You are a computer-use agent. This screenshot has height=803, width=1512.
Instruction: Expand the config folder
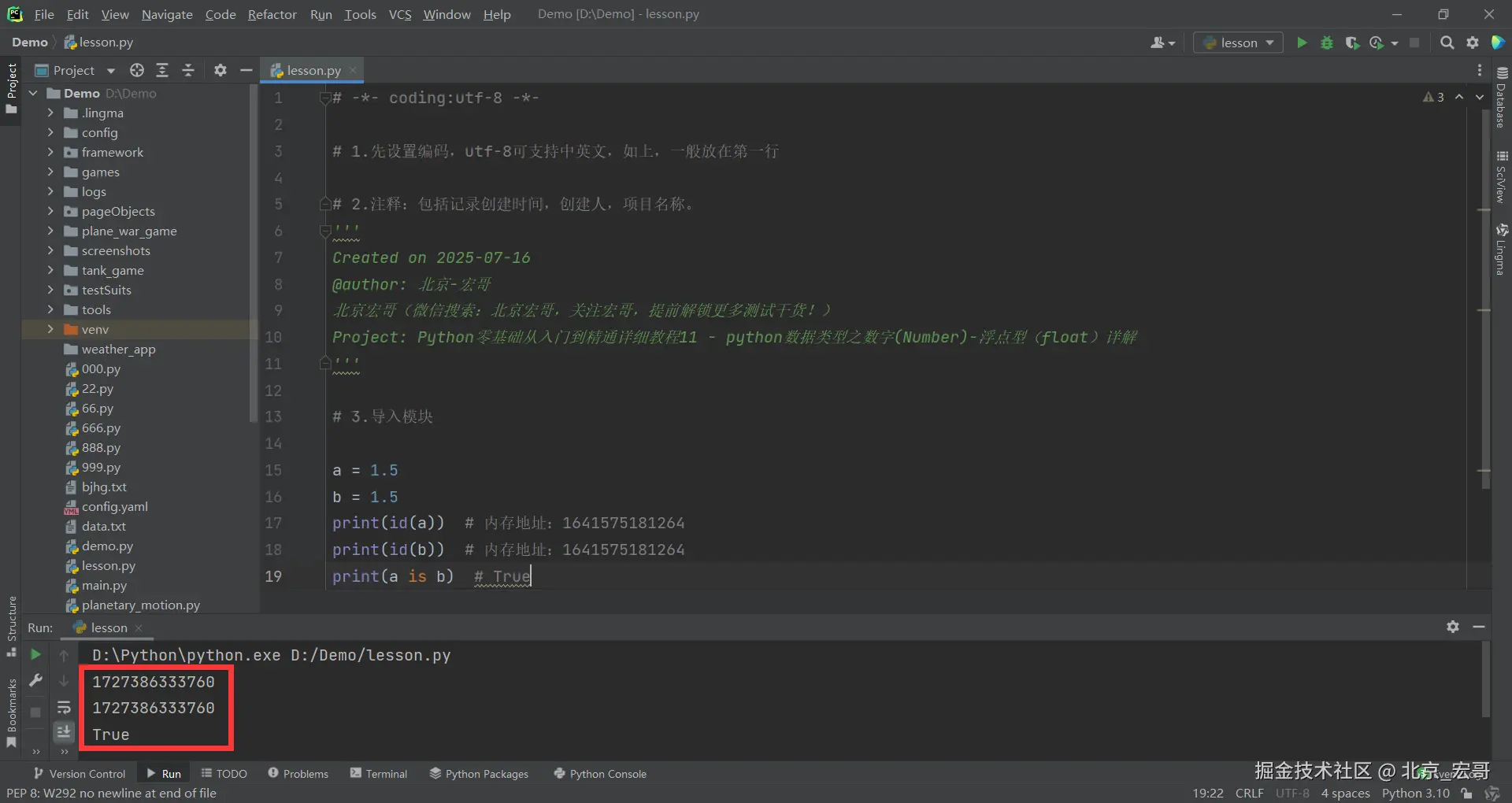(x=50, y=132)
